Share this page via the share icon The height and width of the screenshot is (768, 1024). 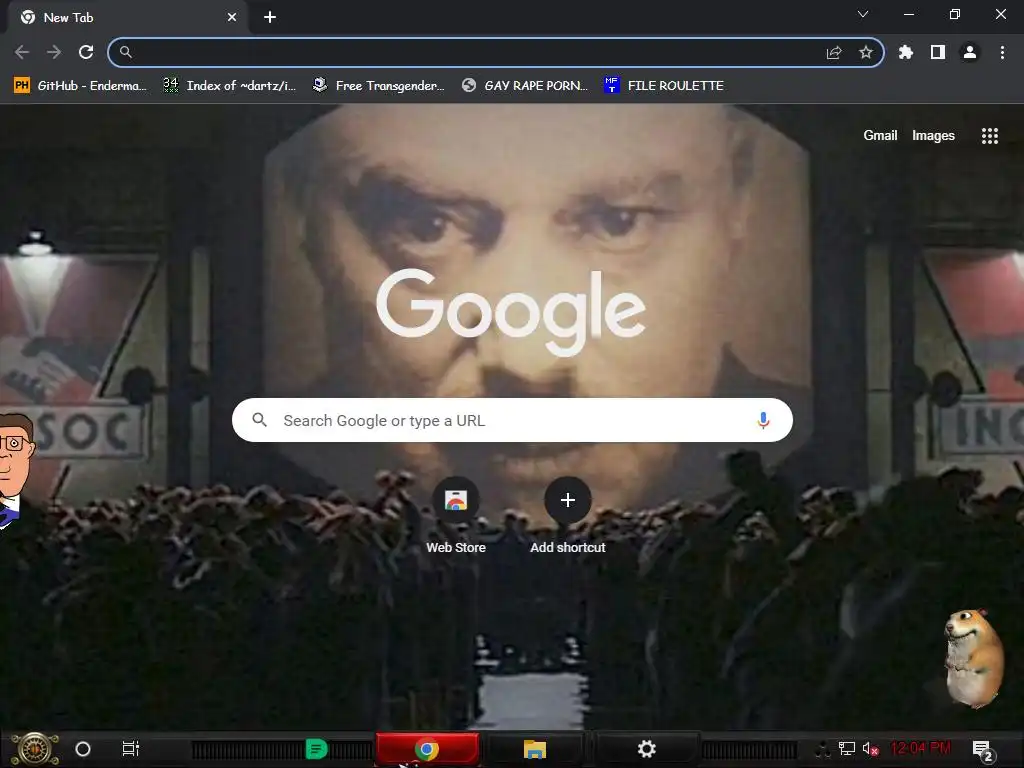click(x=834, y=52)
